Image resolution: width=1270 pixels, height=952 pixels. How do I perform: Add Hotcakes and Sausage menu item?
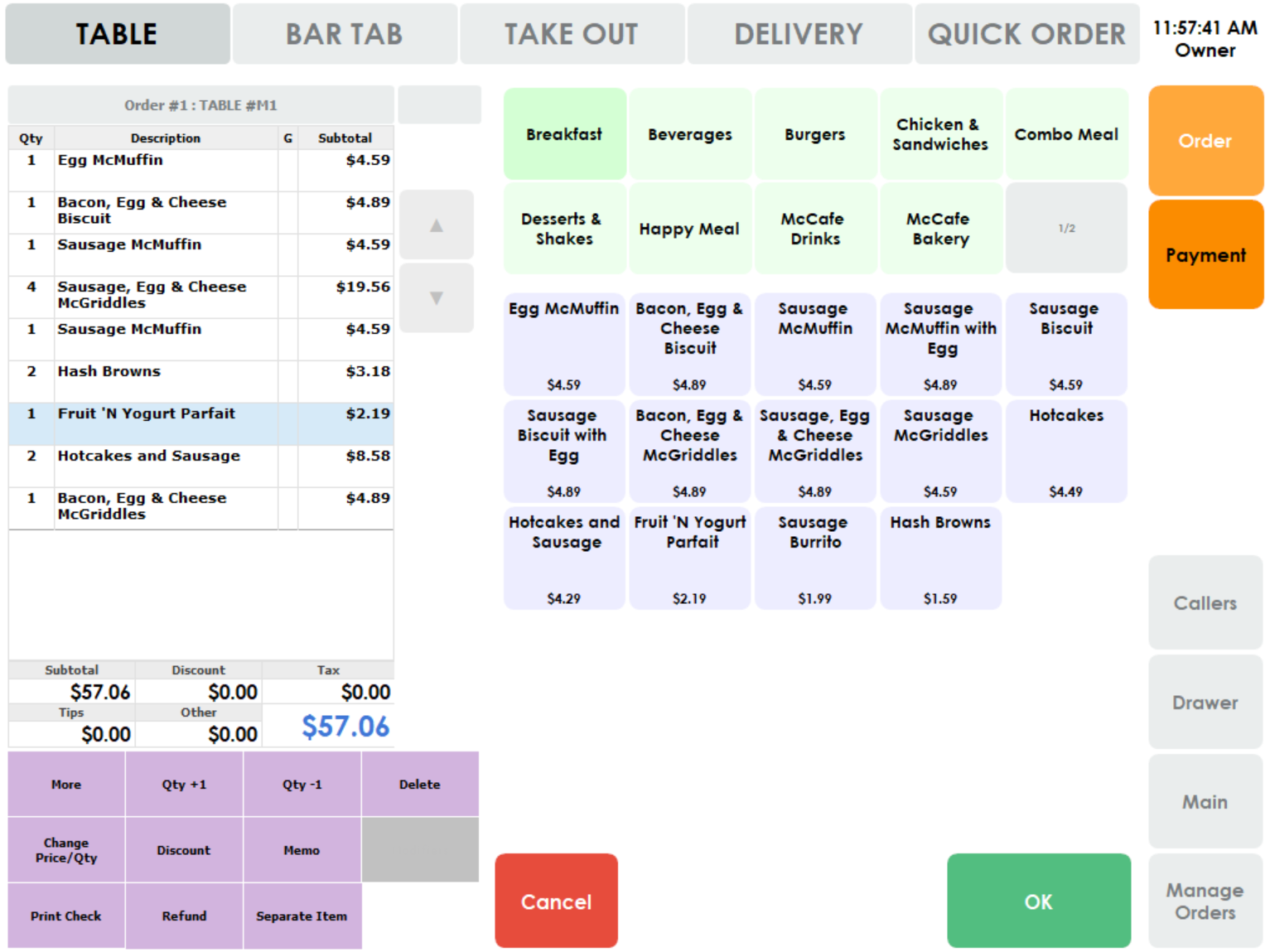[565, 558]
